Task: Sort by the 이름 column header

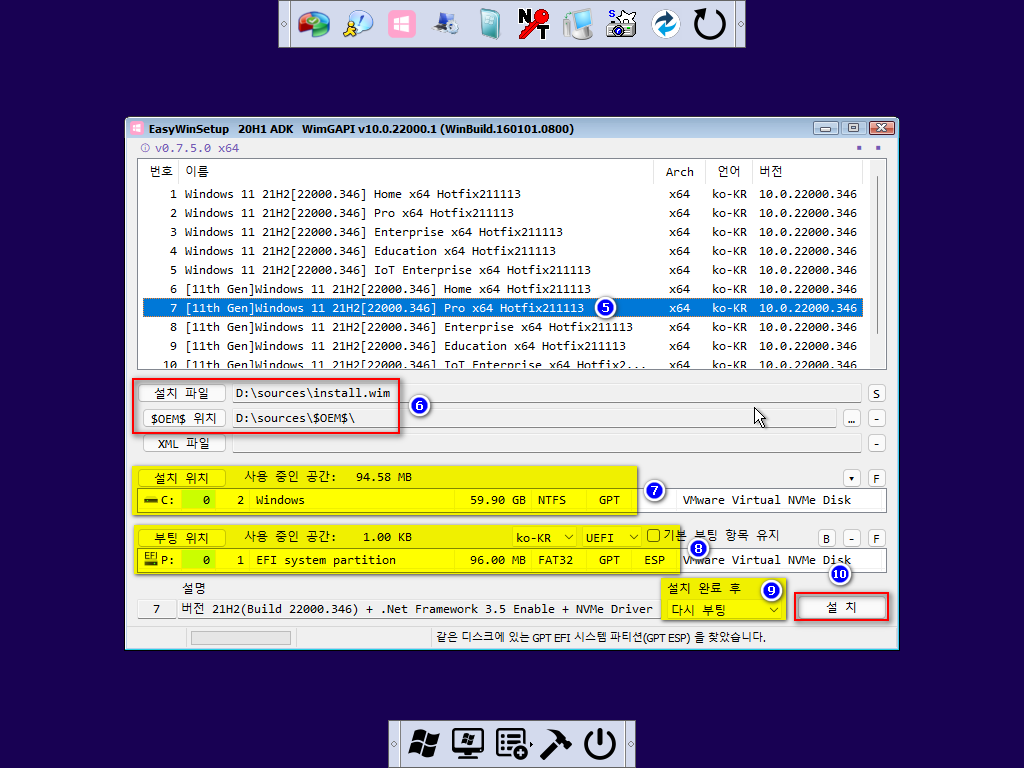Action: [416, 172]
